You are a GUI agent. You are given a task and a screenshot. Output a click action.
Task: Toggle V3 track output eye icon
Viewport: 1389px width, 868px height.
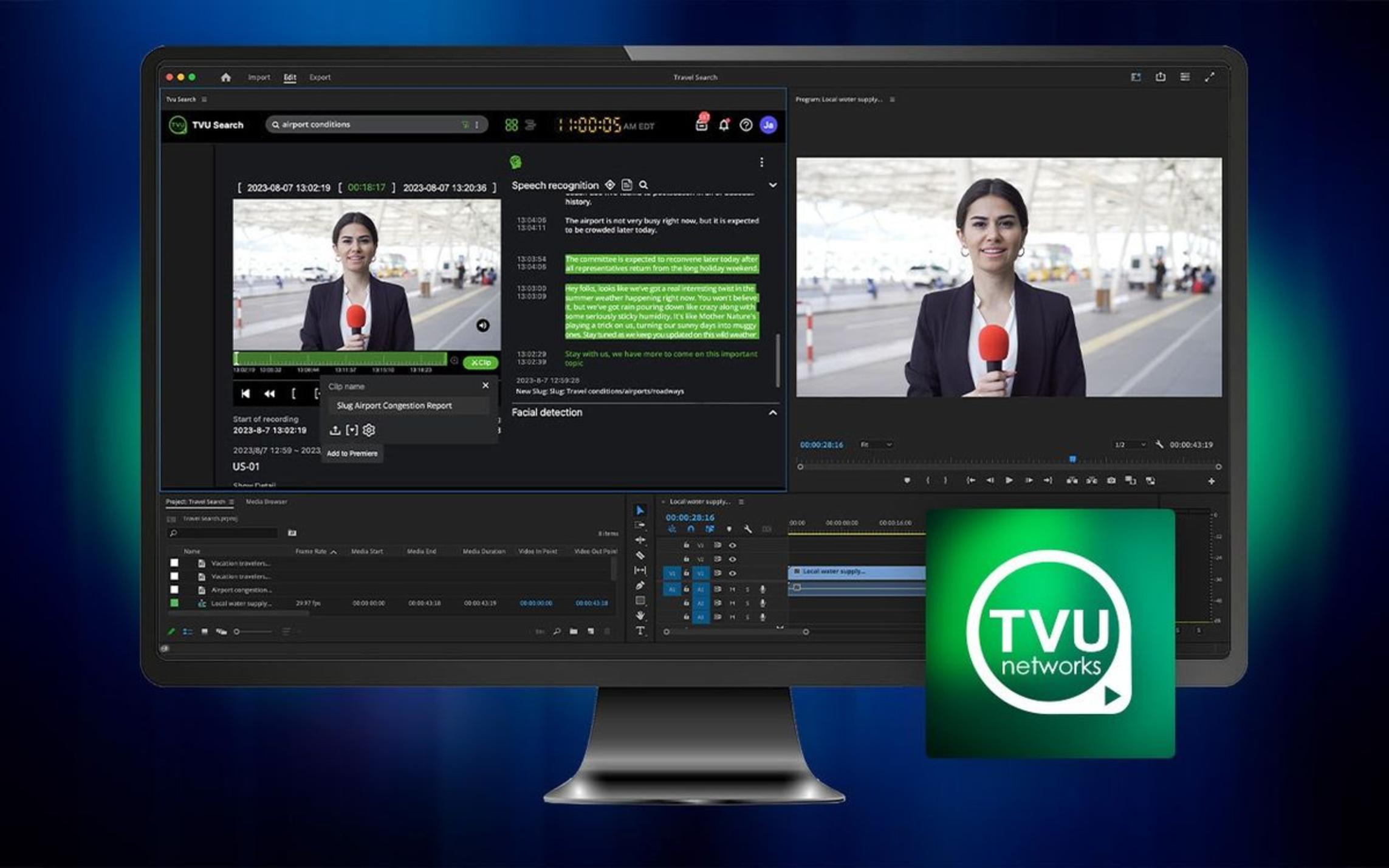point(732,545)
